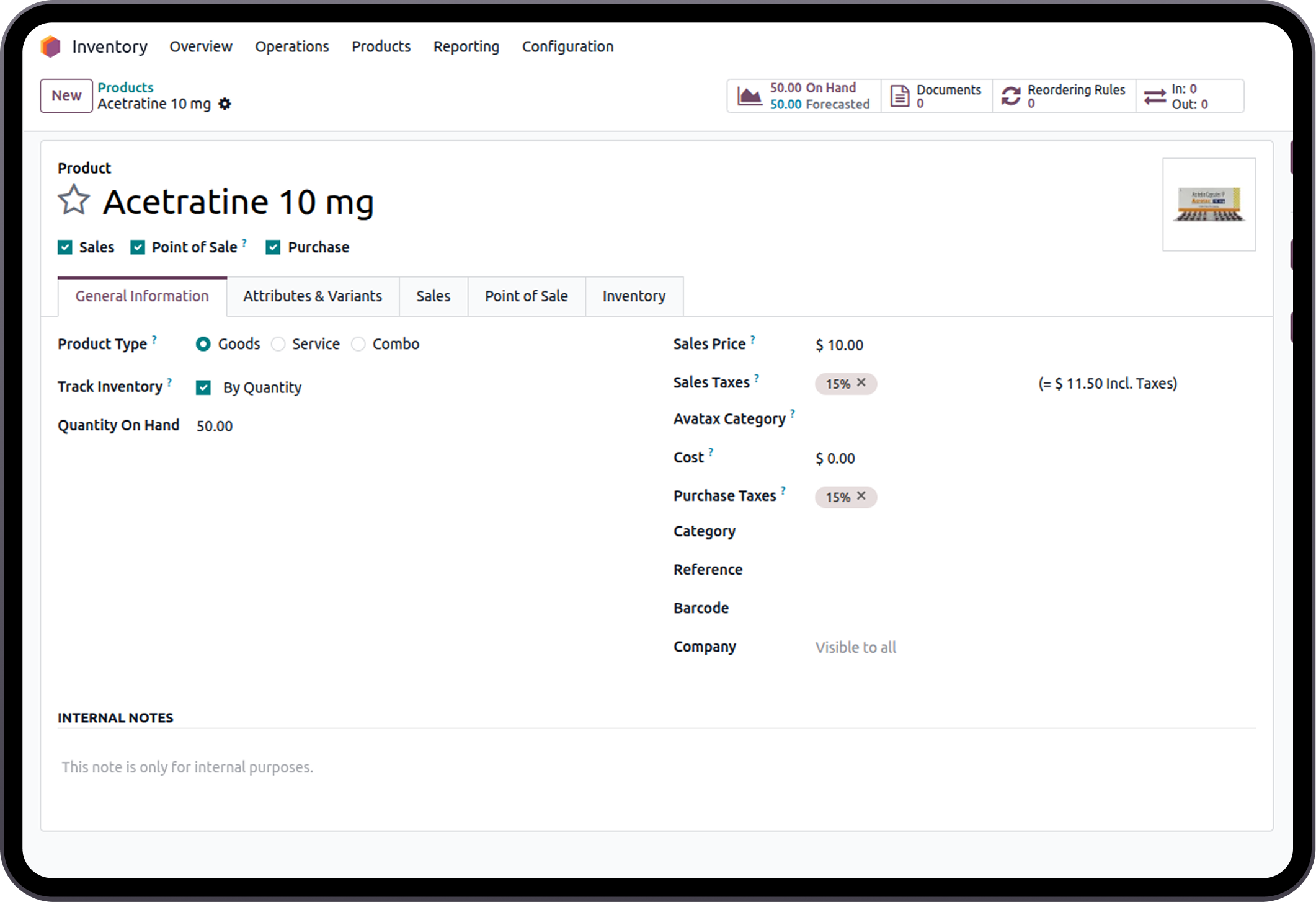Screen dimensions: 1316x902
Task: Open the Operations menu
Action: pos(292,46)
